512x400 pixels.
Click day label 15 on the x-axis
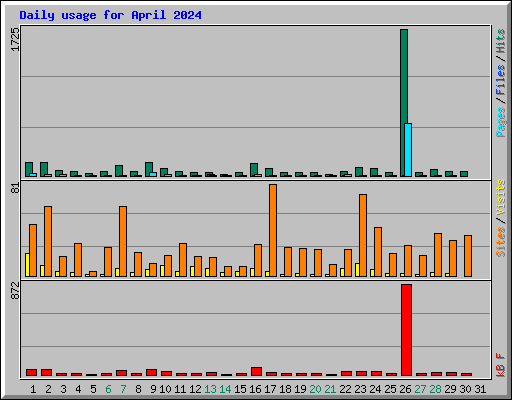click(240, 389)
